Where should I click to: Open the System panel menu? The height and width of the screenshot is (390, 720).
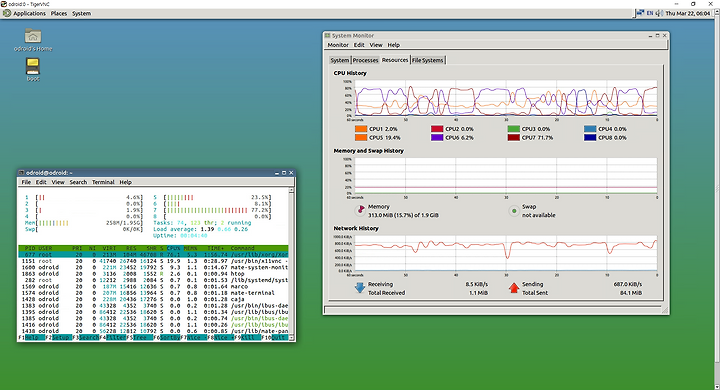coord(81,13)
